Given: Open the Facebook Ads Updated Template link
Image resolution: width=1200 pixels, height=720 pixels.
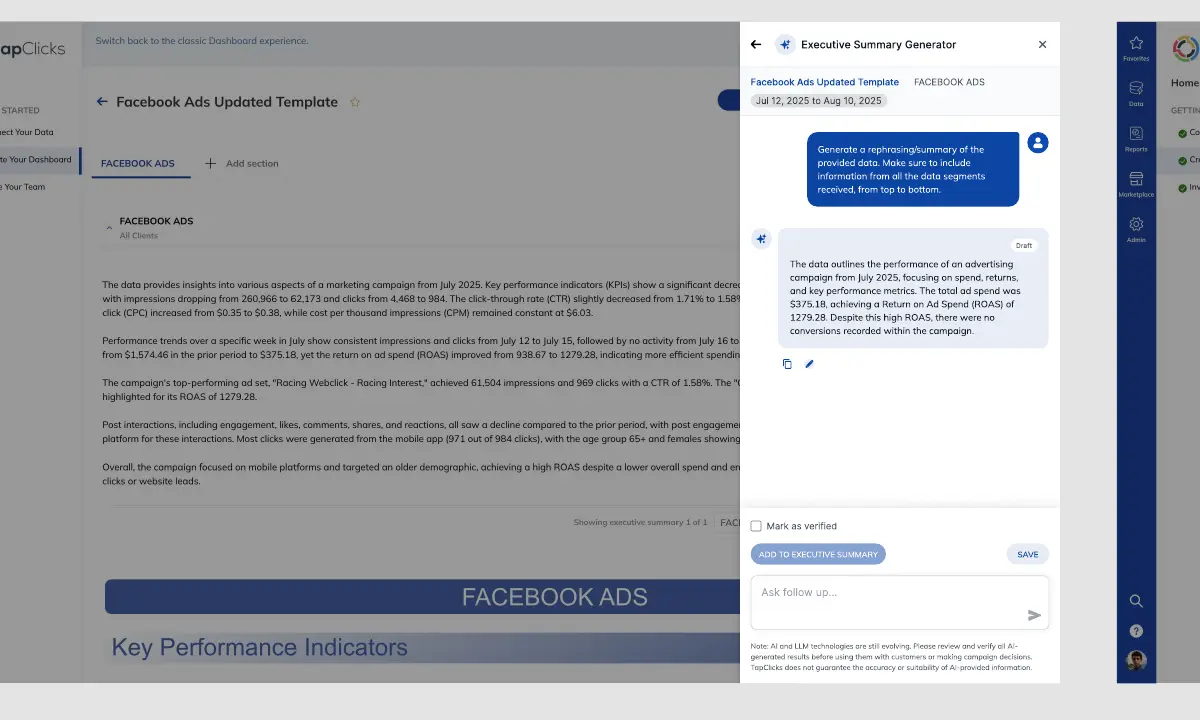Looking at the screenshot, I should pyautogui.click(x=825, y=82).
